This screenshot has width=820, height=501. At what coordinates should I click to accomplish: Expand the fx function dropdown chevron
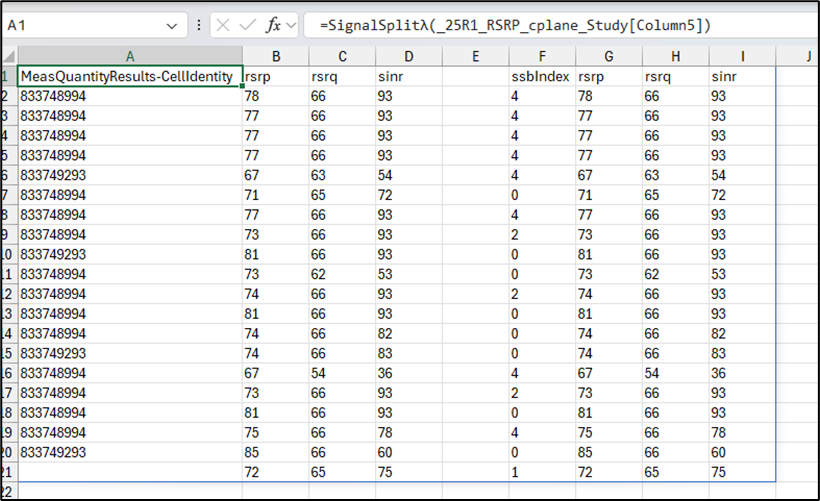click(x=291, y=26)
